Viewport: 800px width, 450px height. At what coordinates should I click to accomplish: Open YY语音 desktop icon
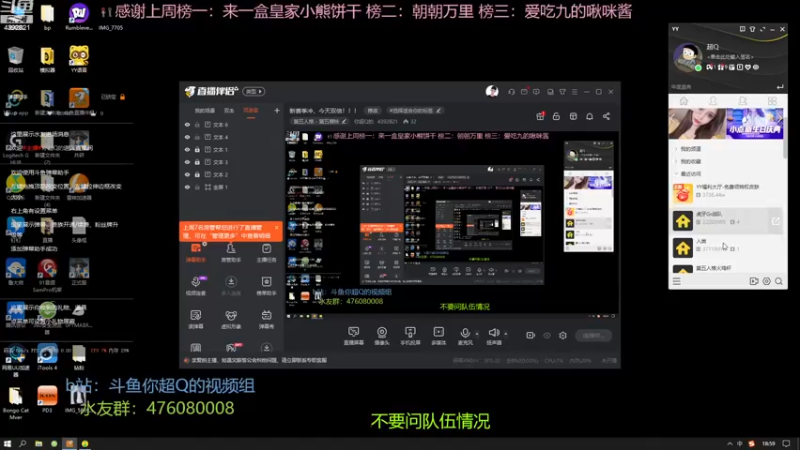(79, 59)
